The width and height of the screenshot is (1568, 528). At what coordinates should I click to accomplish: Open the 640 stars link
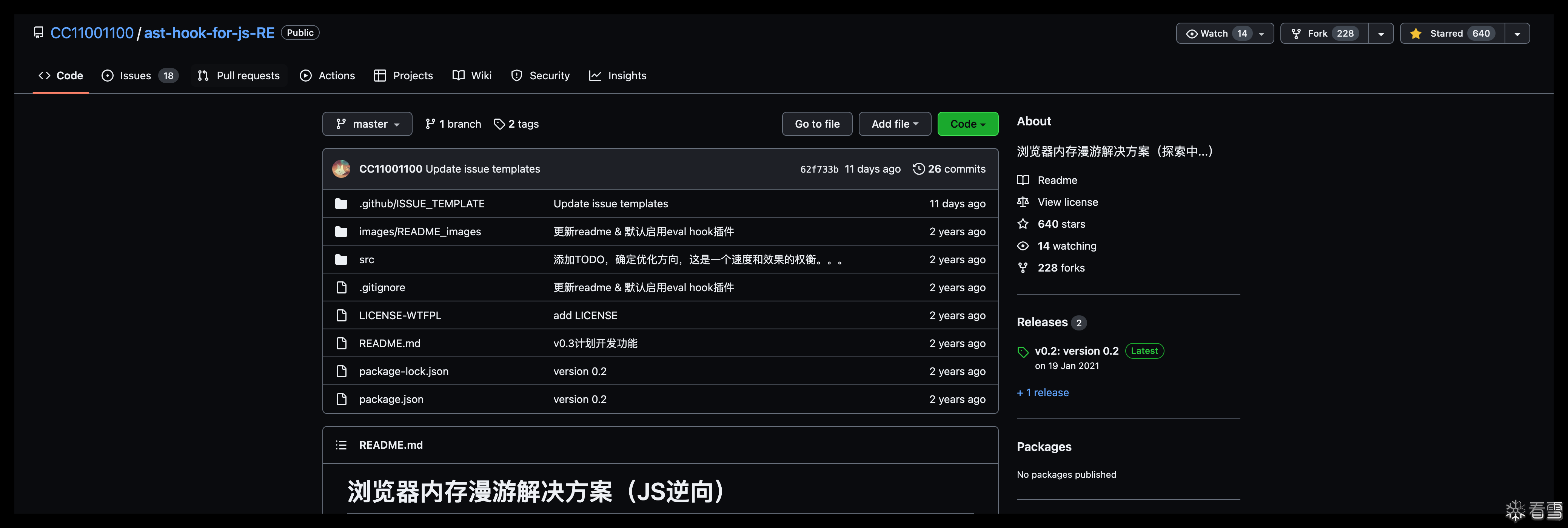tap(1061, 224)
